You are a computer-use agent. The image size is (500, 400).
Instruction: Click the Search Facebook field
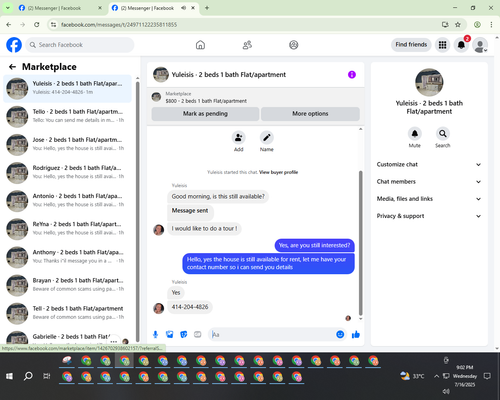[80, 45]
